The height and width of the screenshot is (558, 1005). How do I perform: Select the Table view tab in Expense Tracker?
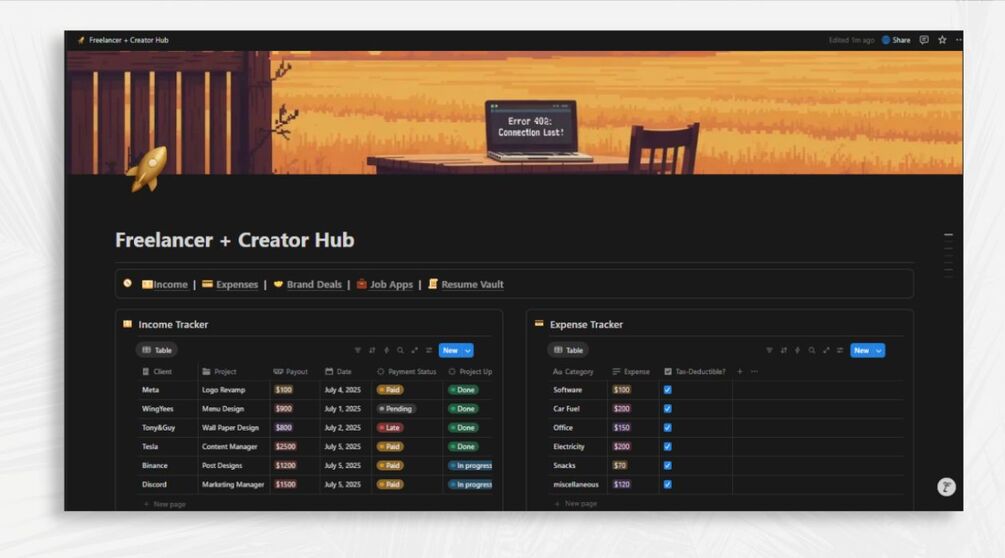pyautogui.click(x=569, y=350)
